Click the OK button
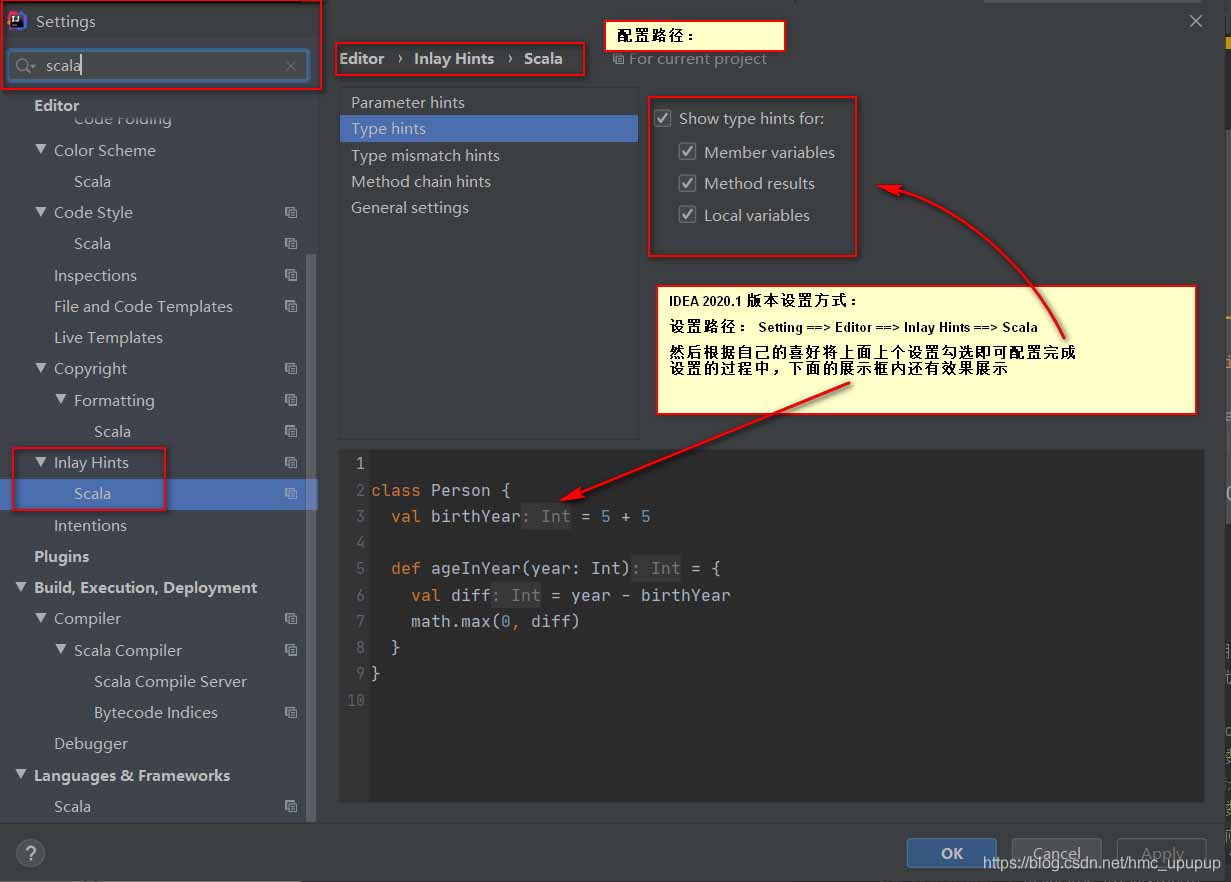 coord(952,853)
